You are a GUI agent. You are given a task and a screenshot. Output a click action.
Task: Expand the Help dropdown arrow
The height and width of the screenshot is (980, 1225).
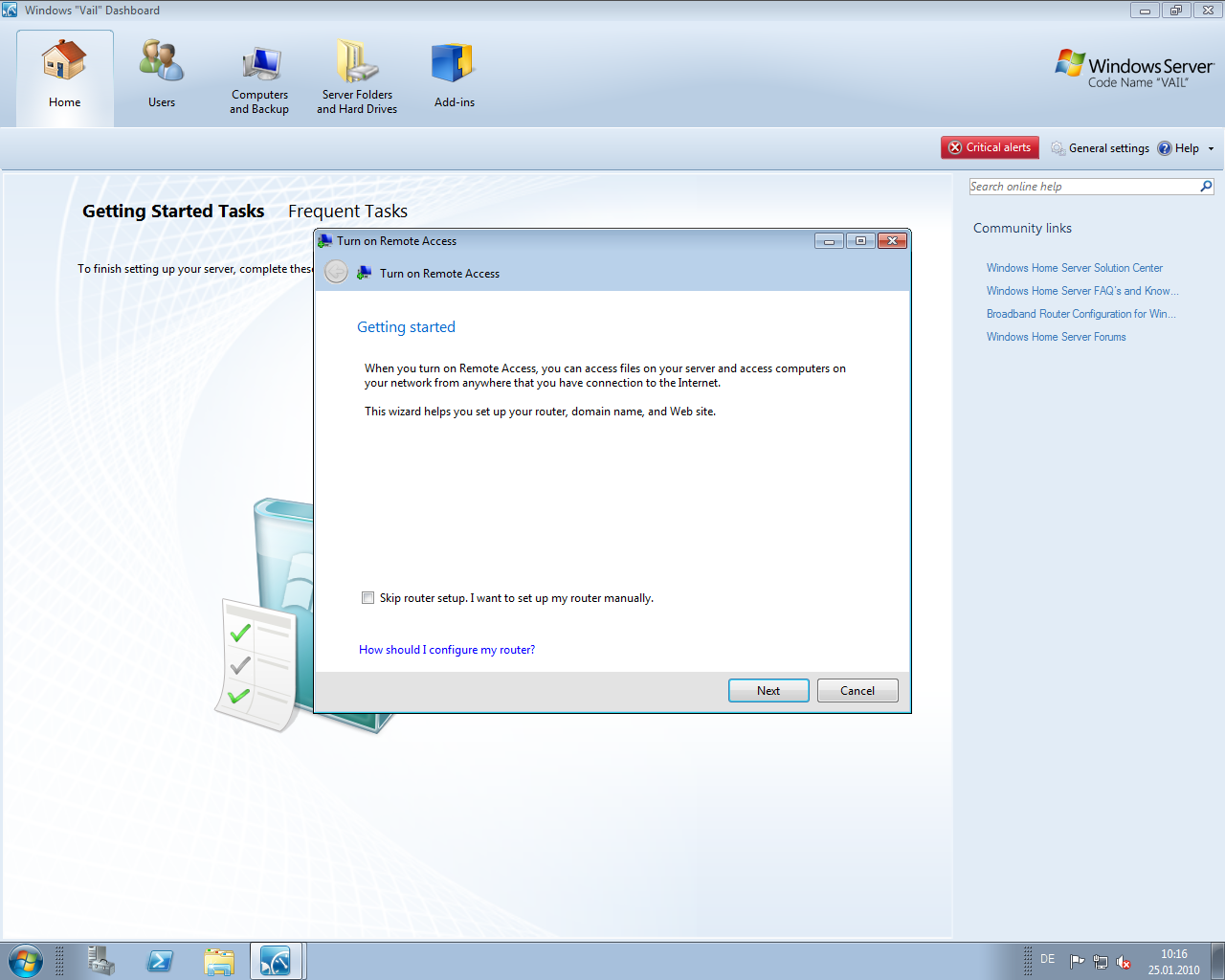[x=1211, y=148]
